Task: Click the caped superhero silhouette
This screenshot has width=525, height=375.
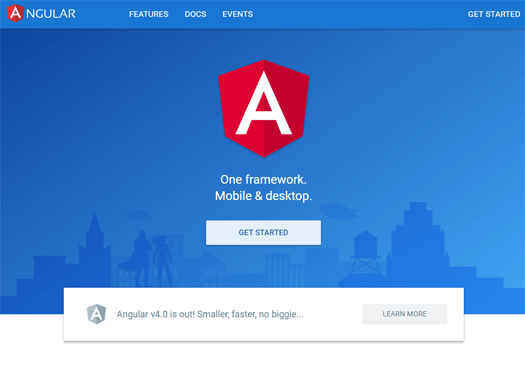Action: point(139,258)
